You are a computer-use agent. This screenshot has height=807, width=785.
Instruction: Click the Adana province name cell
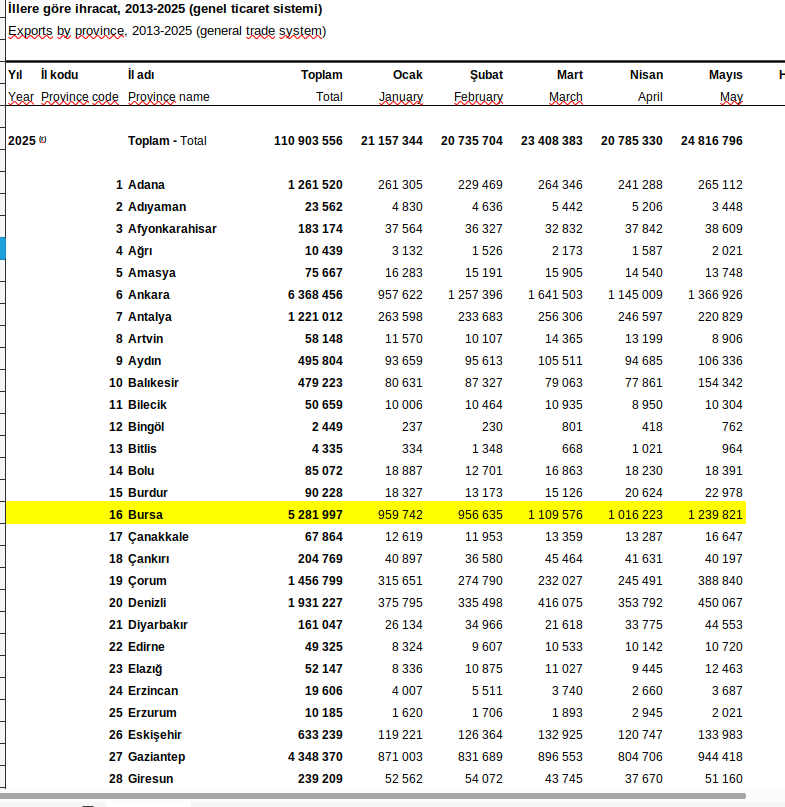(146, 185)
